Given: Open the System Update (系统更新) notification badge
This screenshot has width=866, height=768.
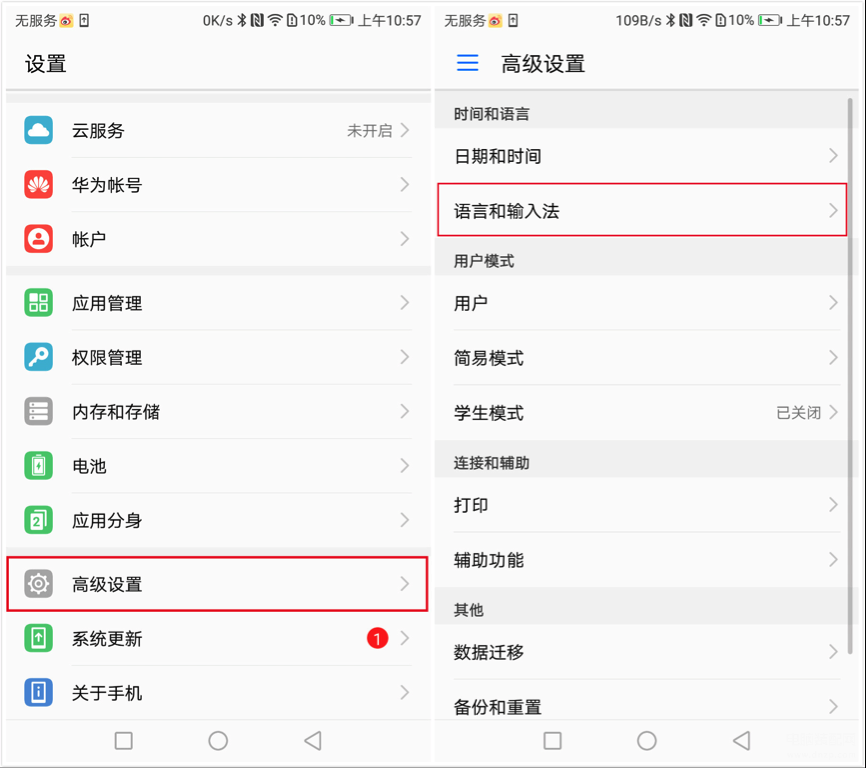Looking at the screenshot, I should coord(377,638).
